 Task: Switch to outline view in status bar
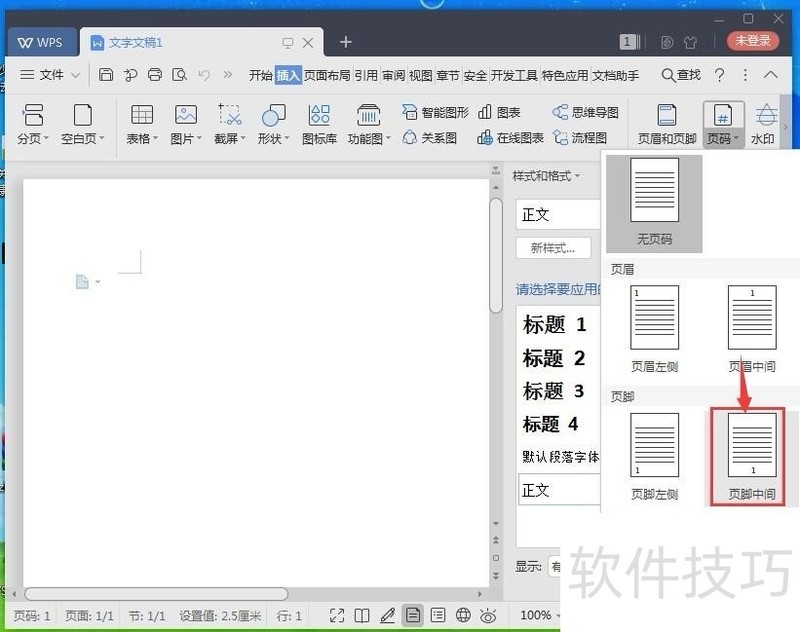(x=438, y=616)
